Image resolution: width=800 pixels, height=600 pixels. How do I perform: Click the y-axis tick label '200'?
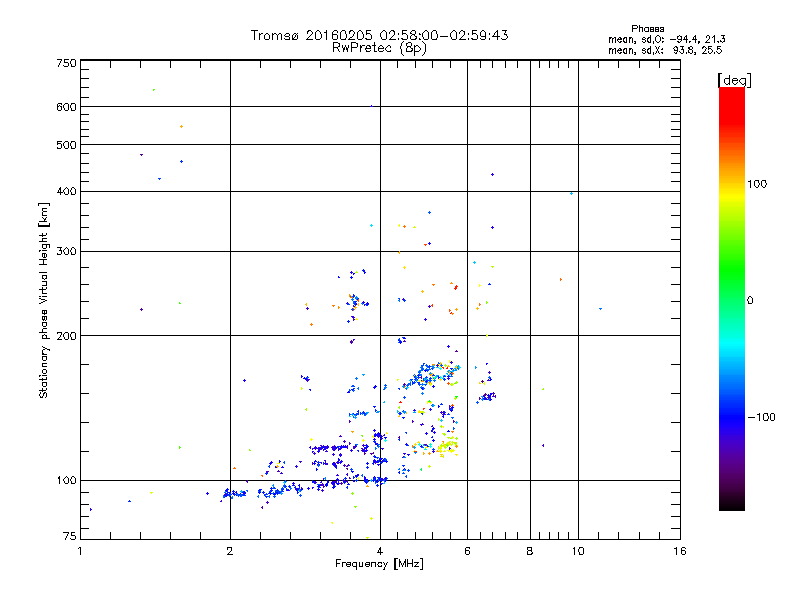tap(66, 336)
